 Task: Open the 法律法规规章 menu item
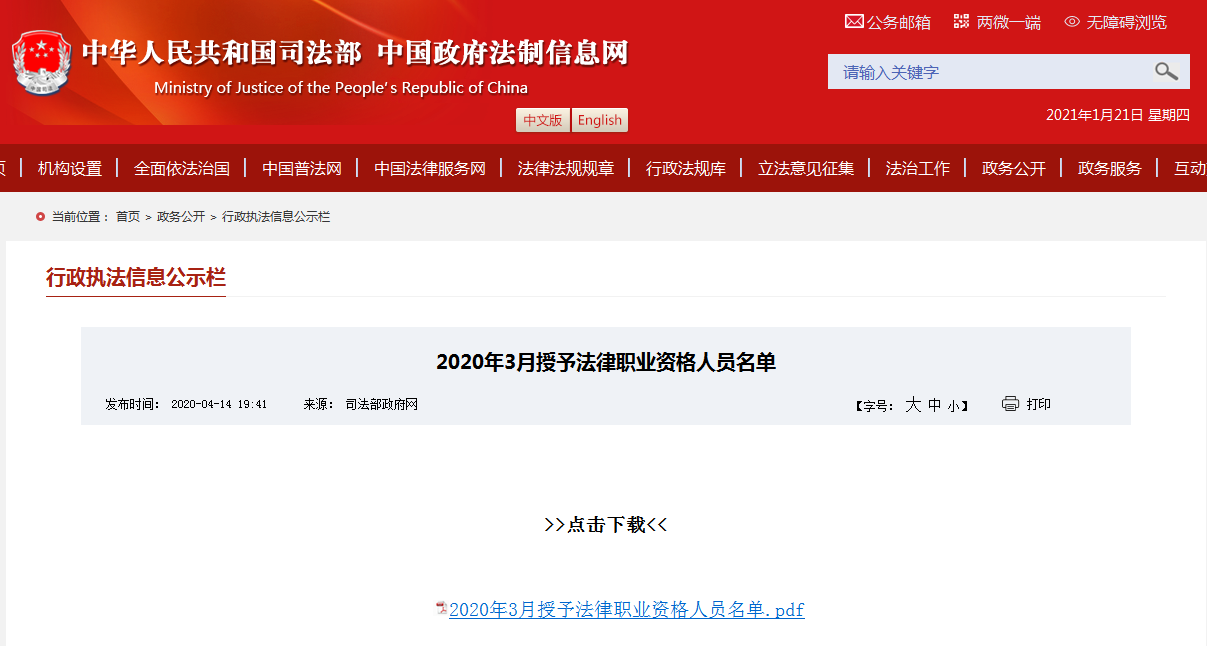pyautogui.click(x=566, y=168)
